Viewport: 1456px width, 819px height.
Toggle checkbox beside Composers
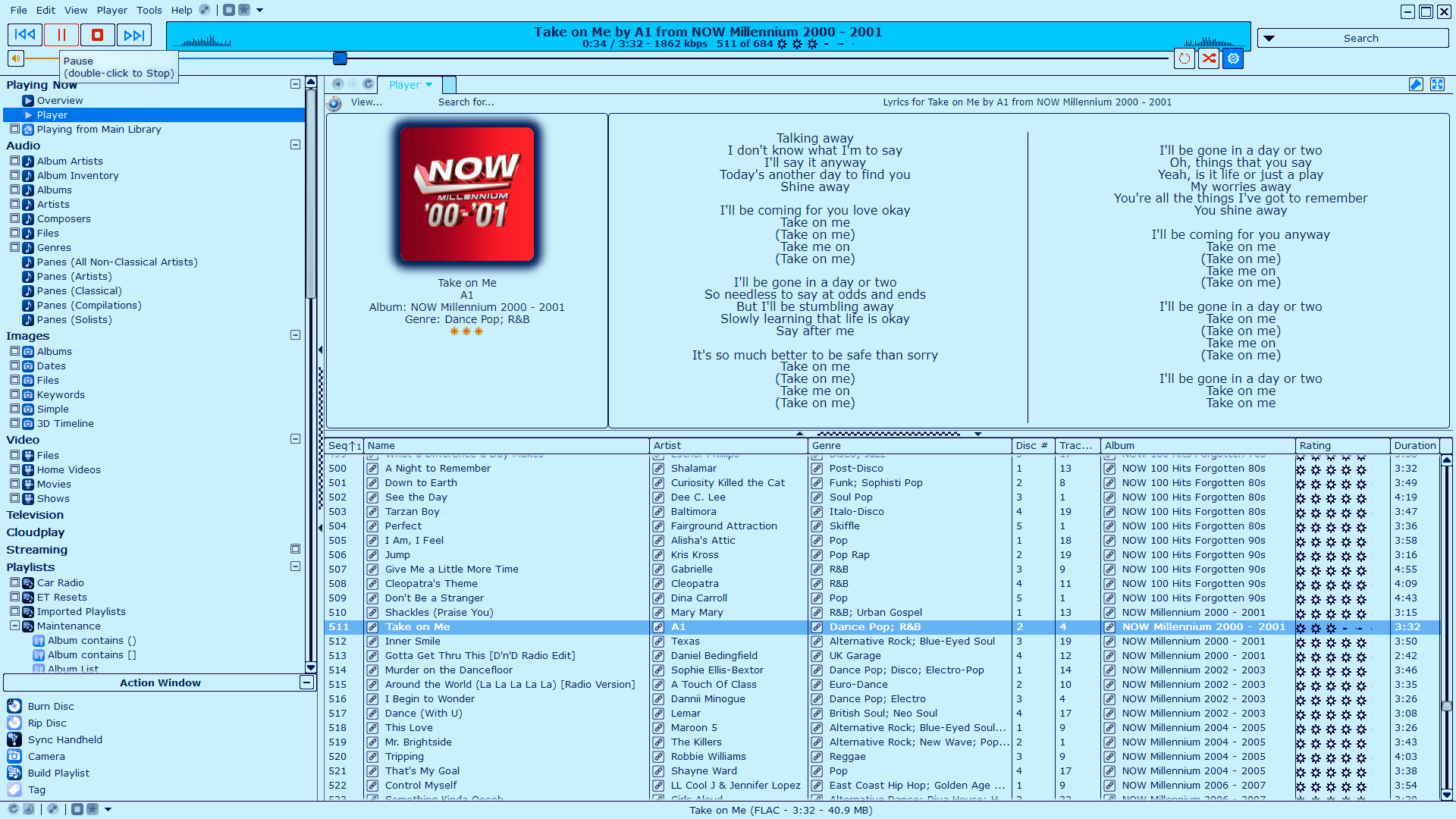point(14,218)
